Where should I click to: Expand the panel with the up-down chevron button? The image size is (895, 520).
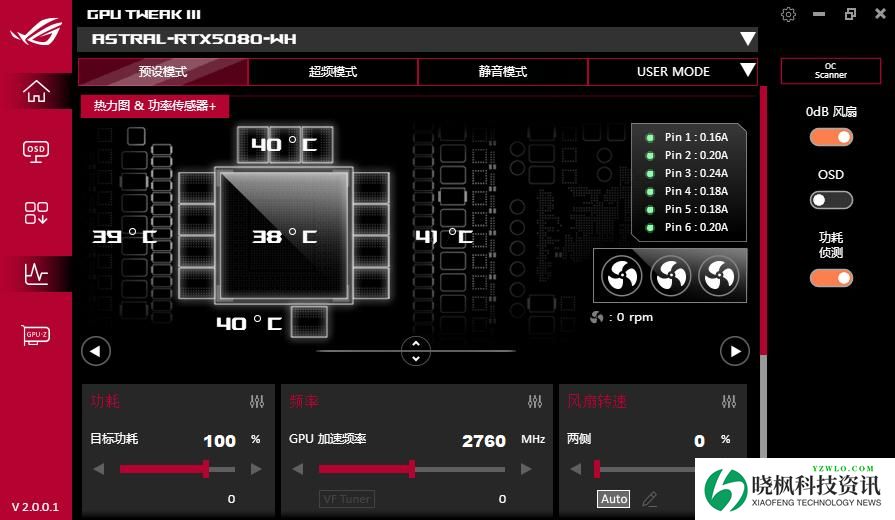pos(415,351)
